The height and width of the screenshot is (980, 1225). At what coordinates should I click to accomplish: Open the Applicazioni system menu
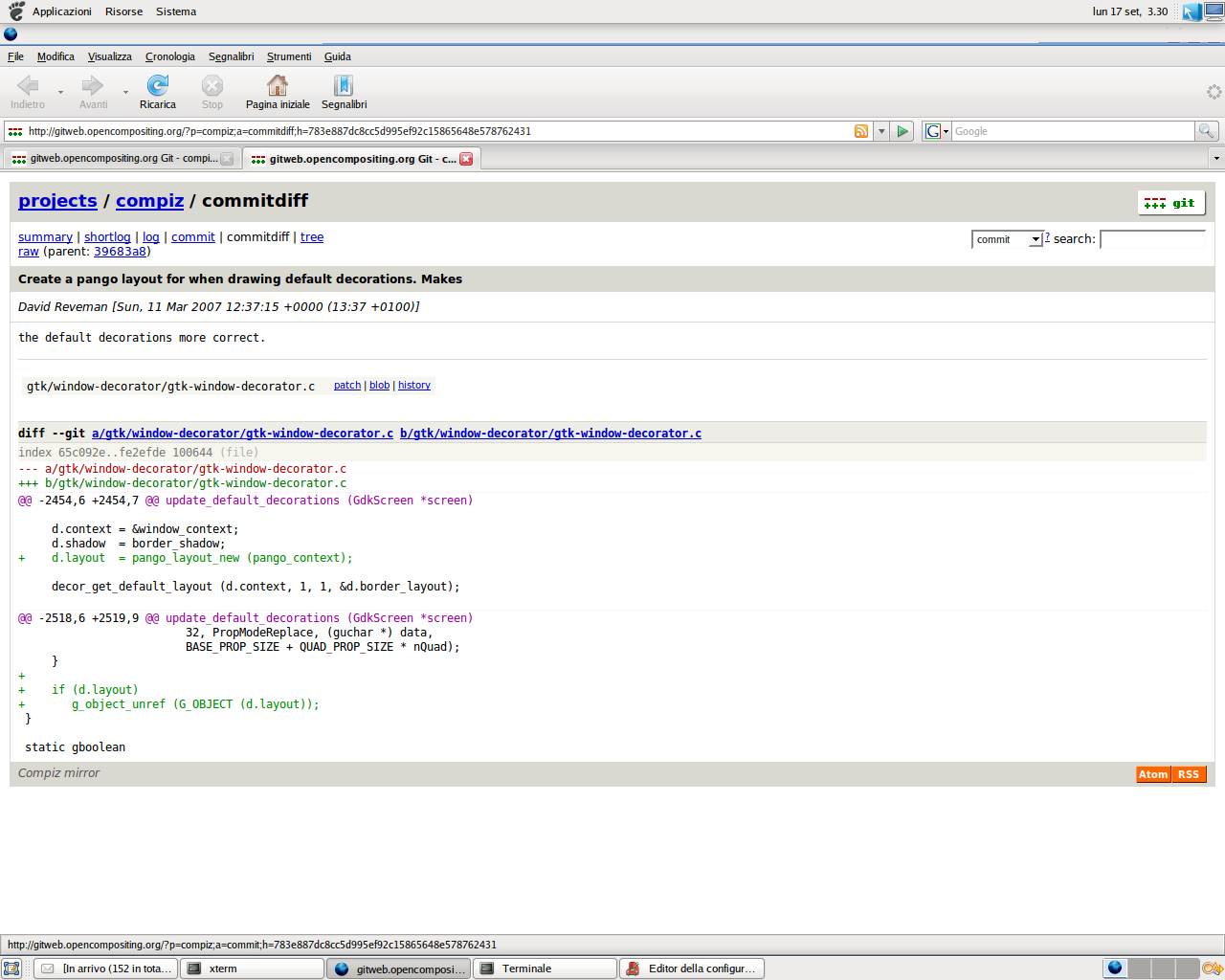coord(61,11)
